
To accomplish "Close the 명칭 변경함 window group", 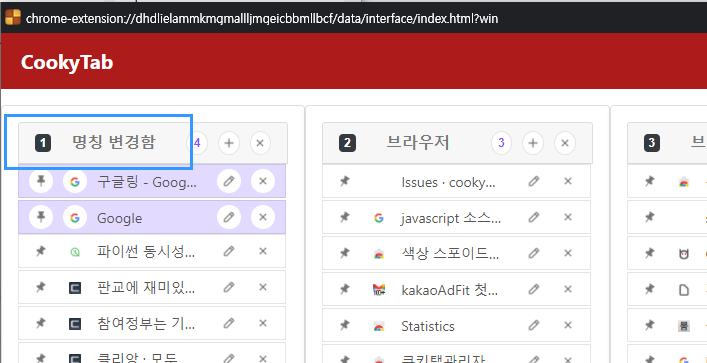I will [x=260, y=143].
